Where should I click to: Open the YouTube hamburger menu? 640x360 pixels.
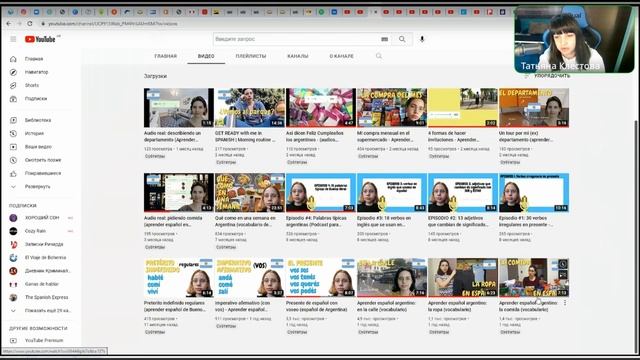tap(13, 39)
